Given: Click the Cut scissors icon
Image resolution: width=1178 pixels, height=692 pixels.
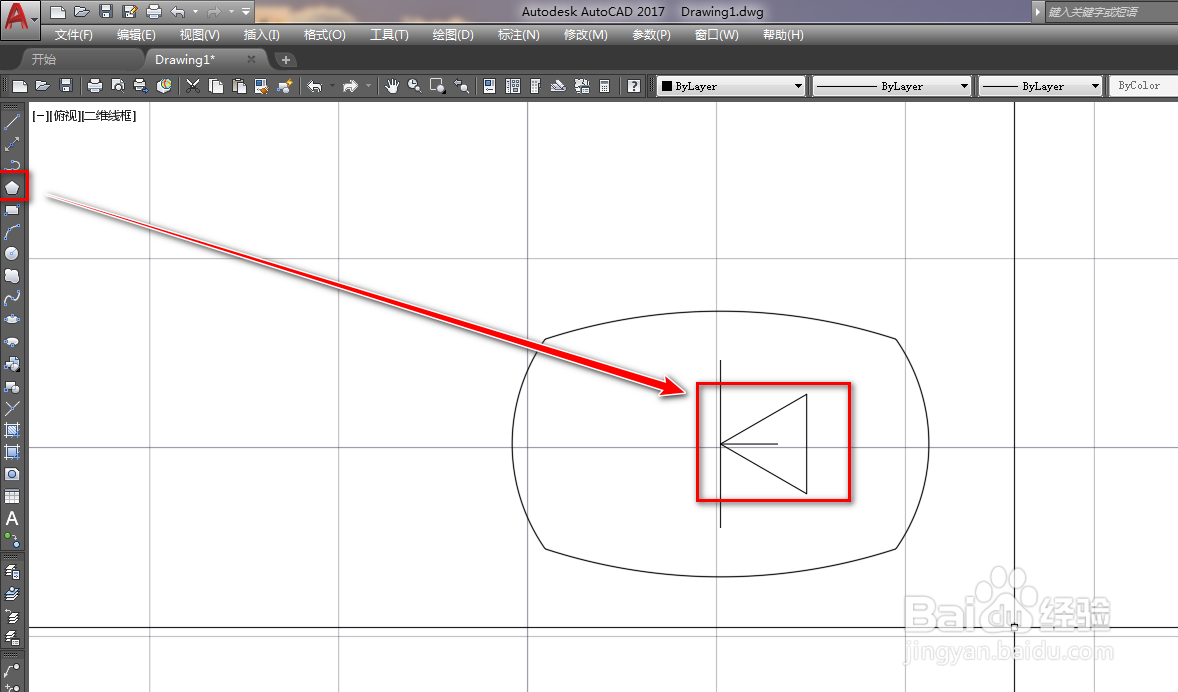Looking at the screenshot, I should point(193,86).
